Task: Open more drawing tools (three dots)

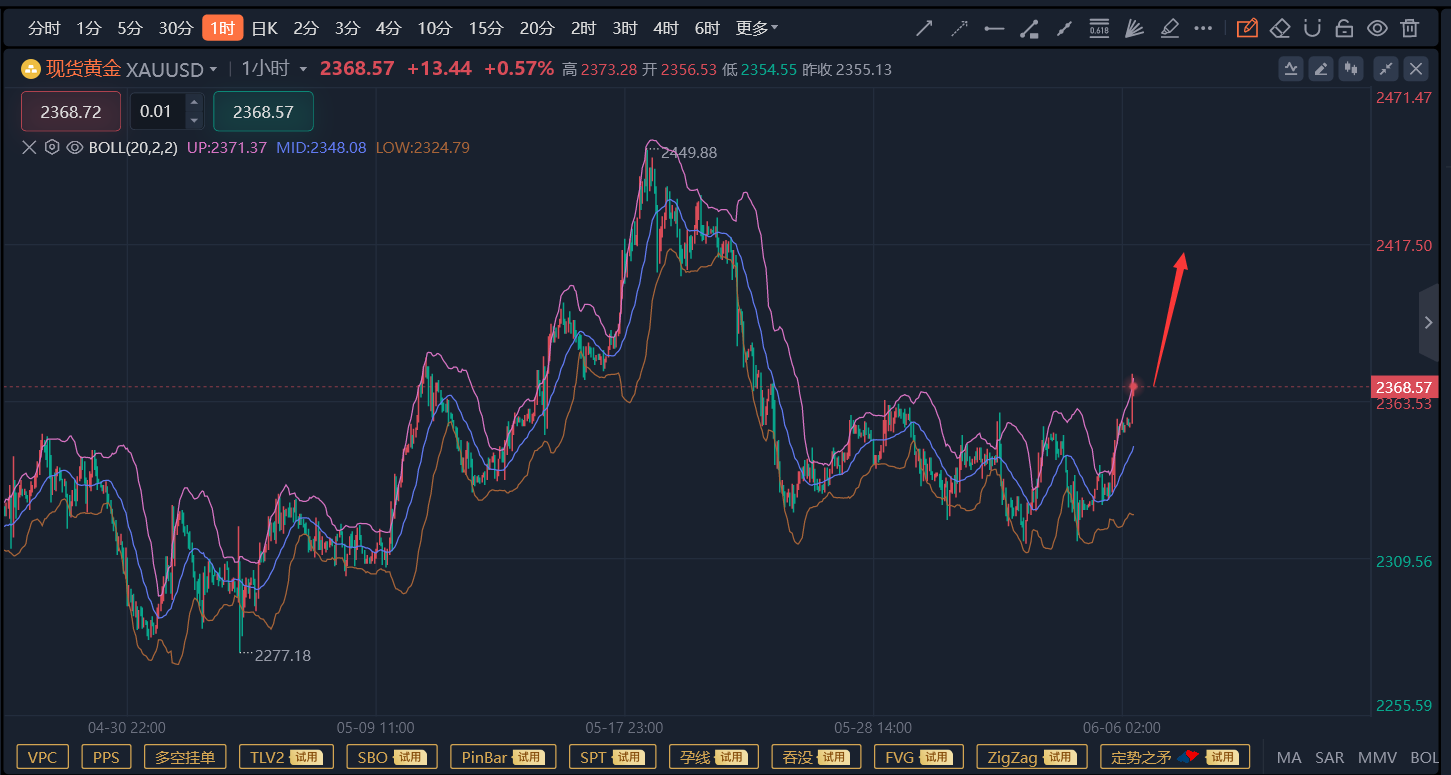Action: (x=1203, y=28)
